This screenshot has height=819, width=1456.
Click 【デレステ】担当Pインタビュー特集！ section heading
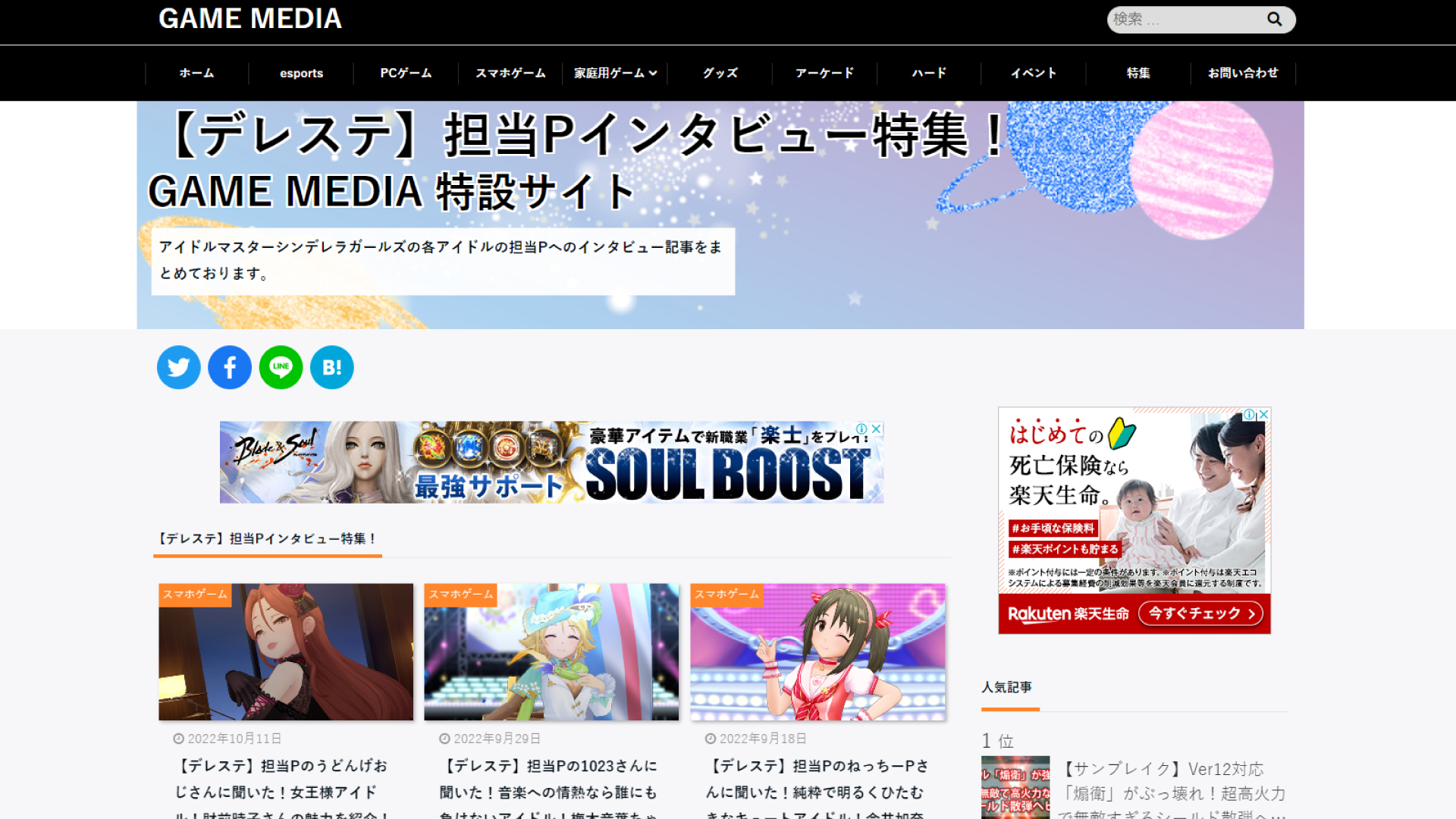pos(267,538)
